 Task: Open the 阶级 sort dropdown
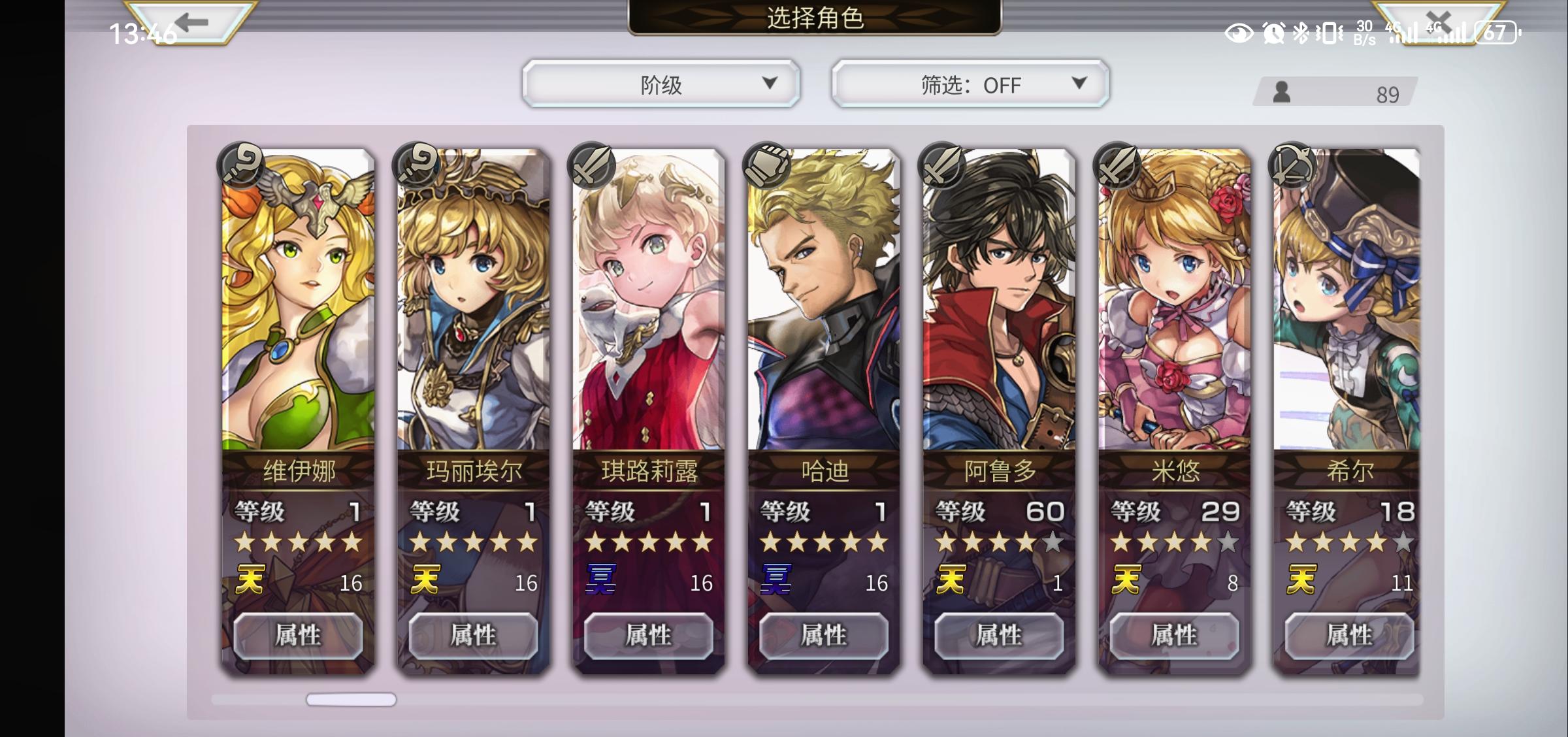(x=661, y=84)
